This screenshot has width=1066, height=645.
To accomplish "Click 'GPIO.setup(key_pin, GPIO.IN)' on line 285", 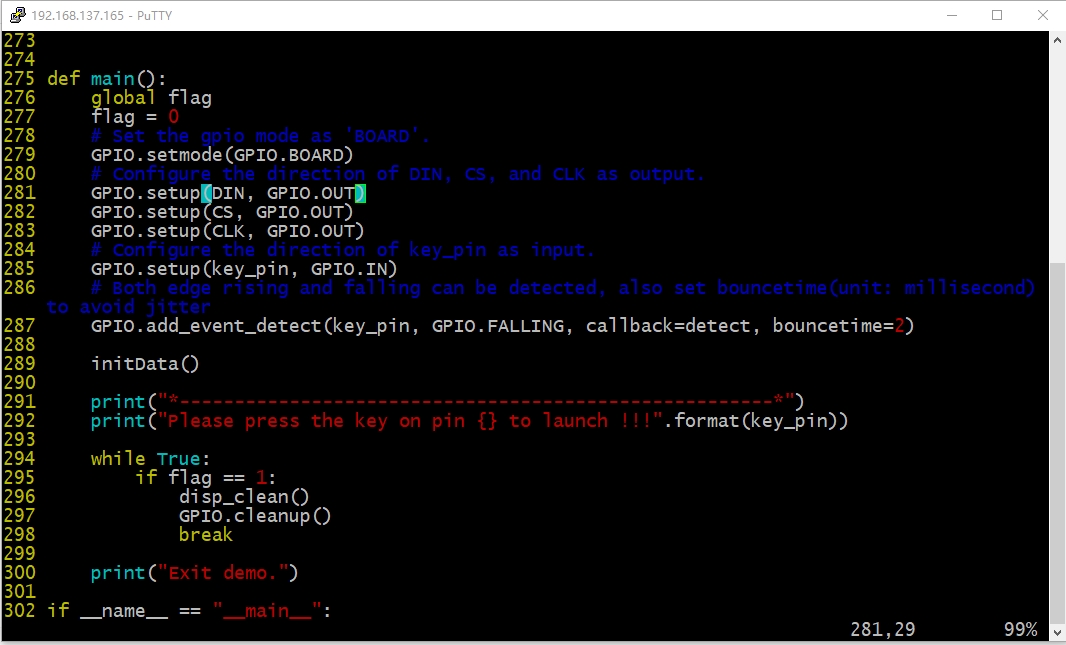I will [x=244, y=269].
